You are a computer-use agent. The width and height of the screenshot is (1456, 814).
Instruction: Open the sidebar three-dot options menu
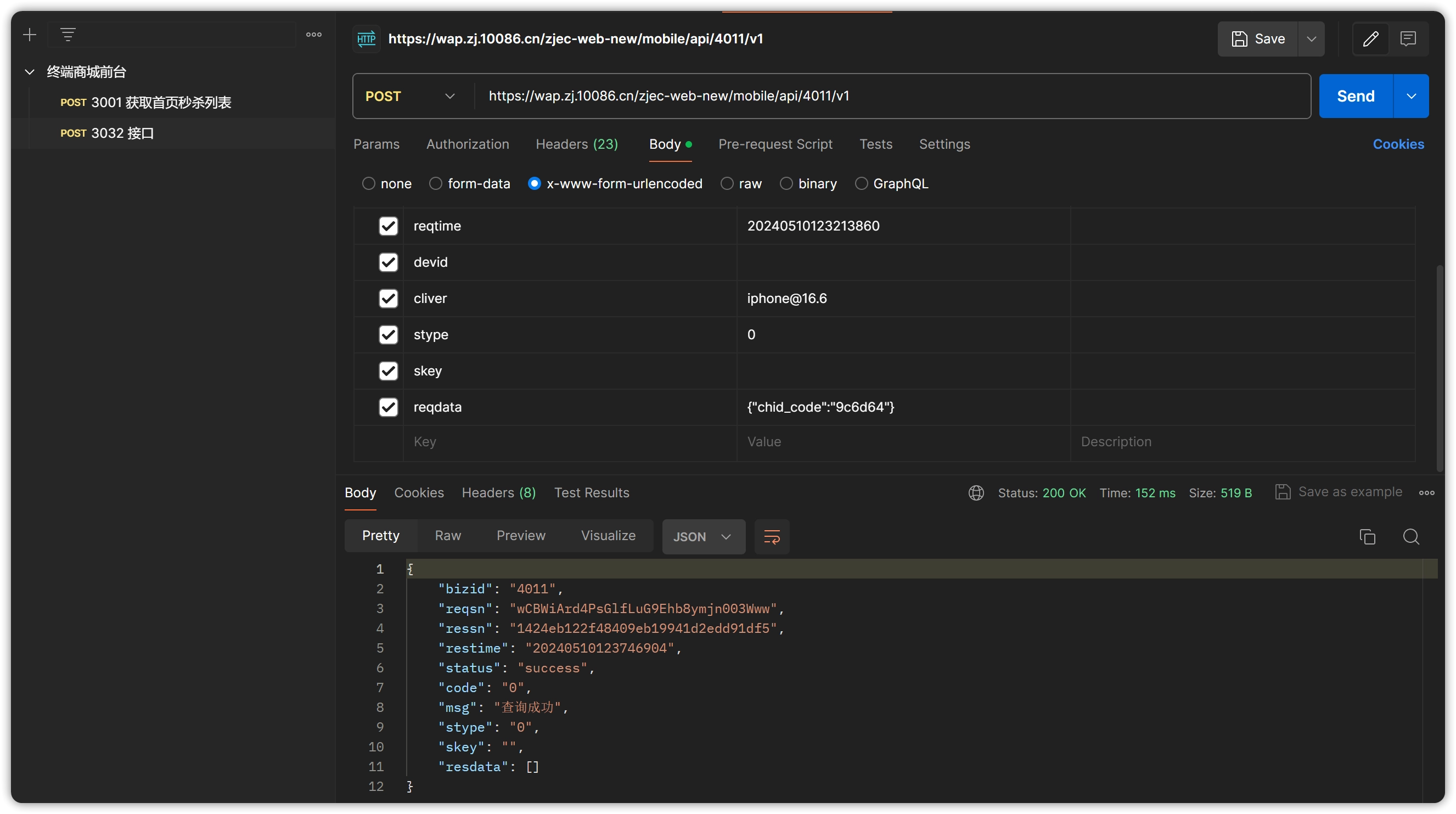coord(314,35)
